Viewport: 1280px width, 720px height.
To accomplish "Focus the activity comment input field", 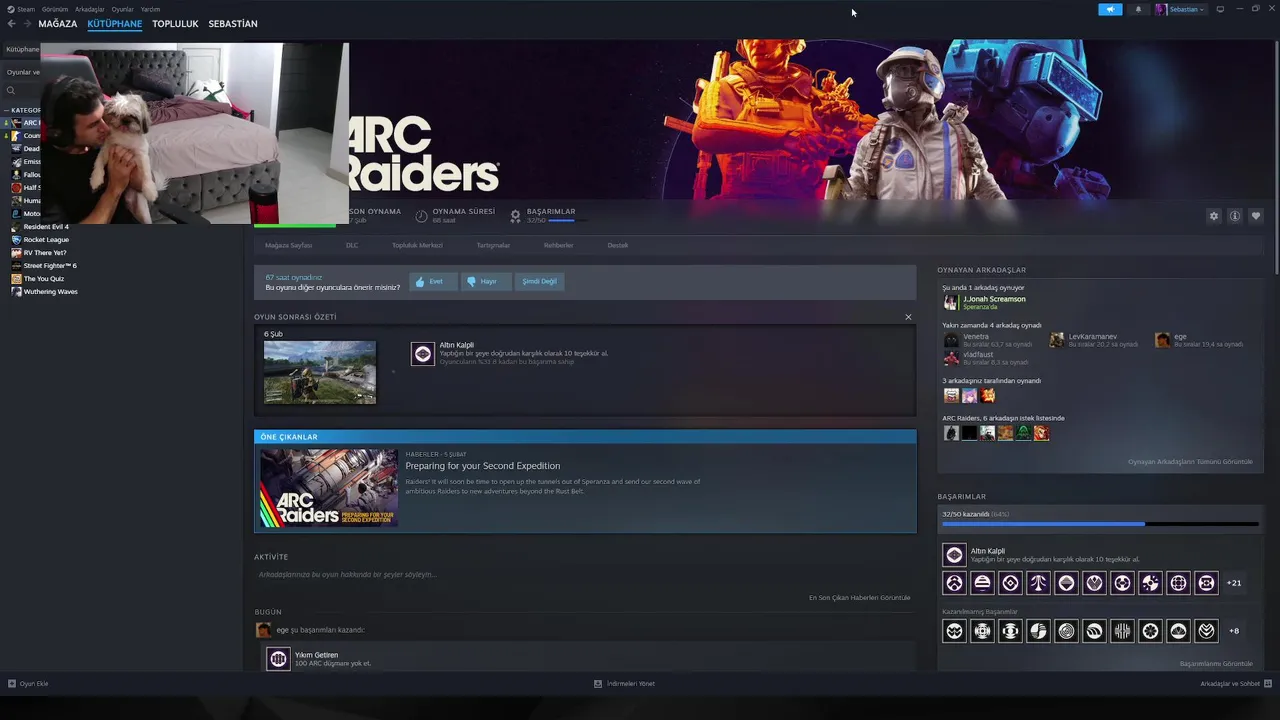I will [x=585, y=575].
